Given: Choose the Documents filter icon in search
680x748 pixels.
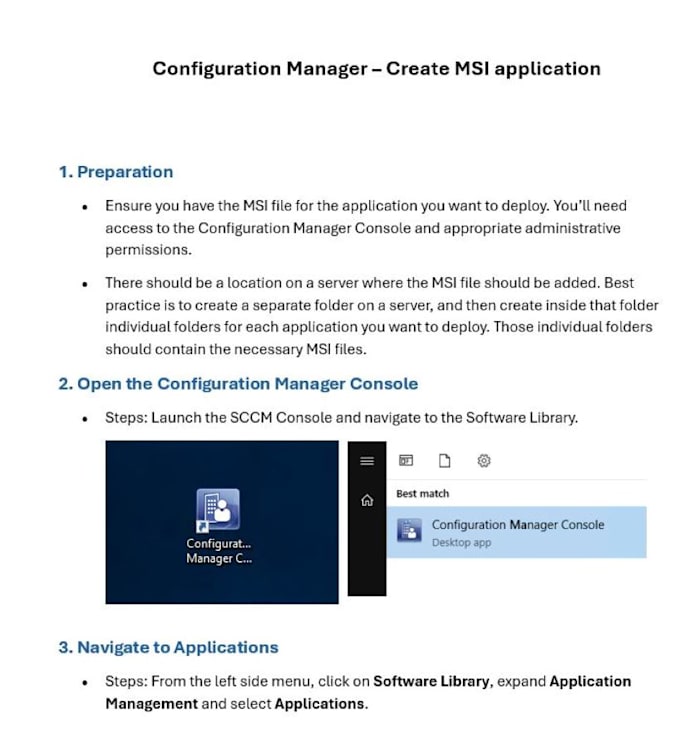Looking at the screenshot, I should click(x=445, y=461).
